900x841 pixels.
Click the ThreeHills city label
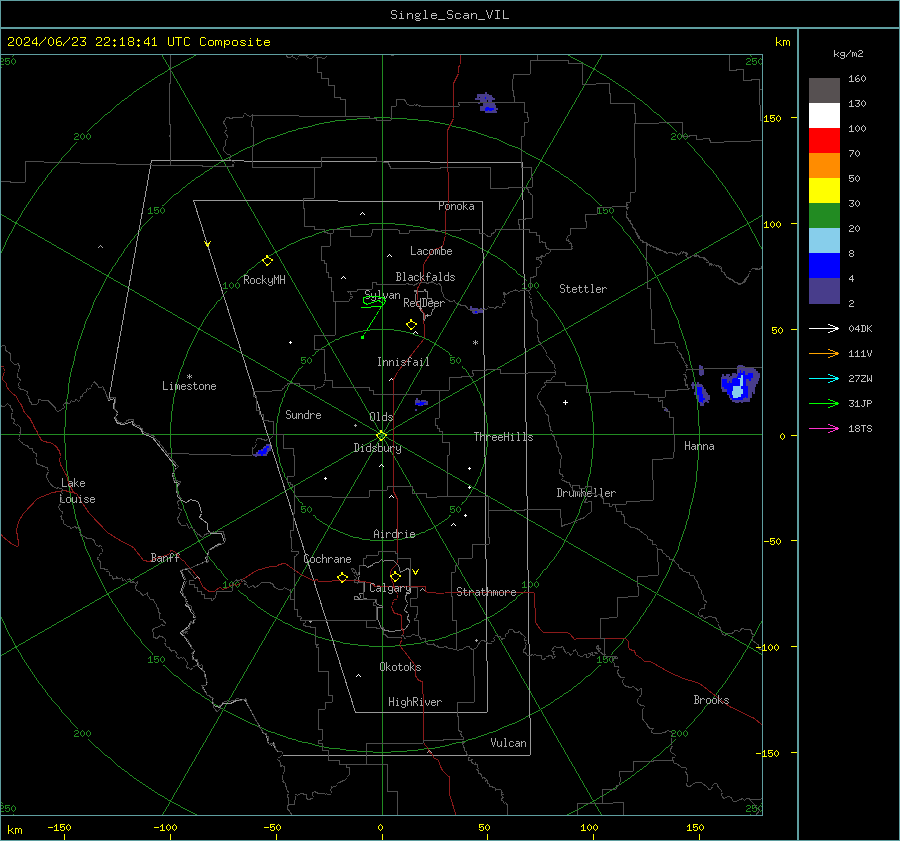coord(503,437)
